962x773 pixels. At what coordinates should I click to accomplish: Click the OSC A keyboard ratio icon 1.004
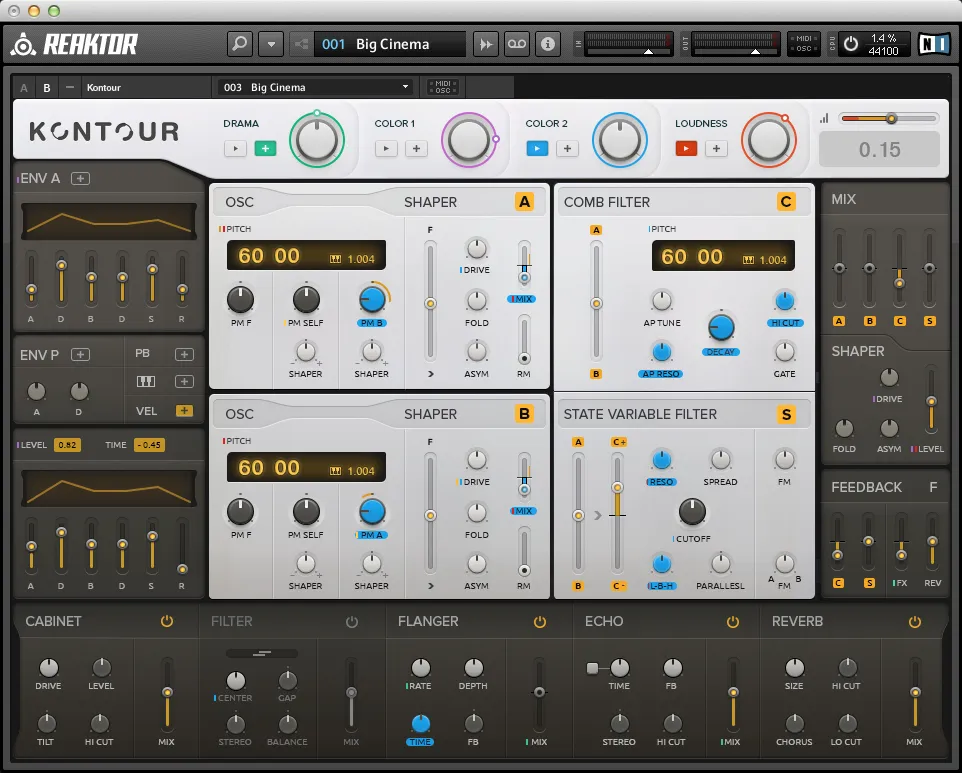[x=335, y=259]
